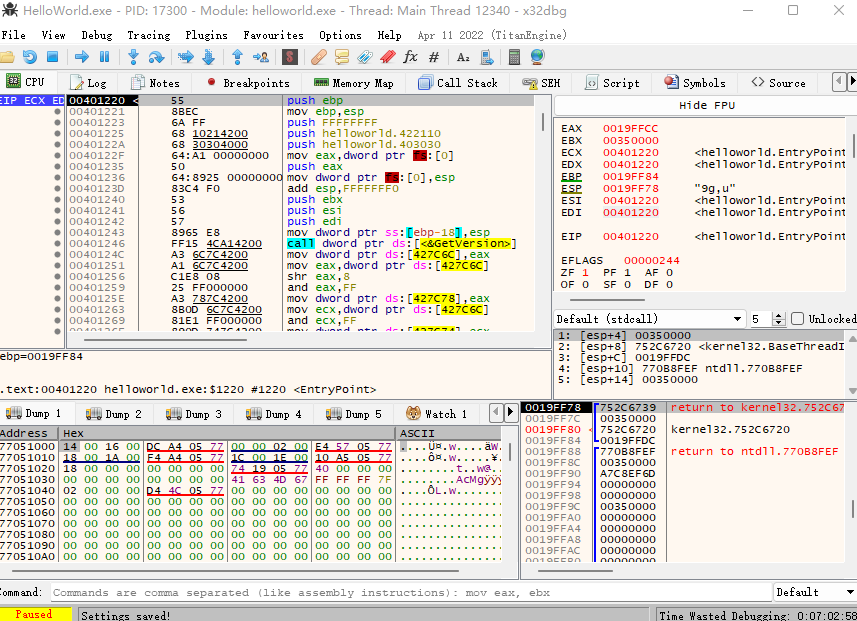Viewport: 857px width, 621px height.
Task: Open the Plugins menu
Action: click(x=206, y=35)
